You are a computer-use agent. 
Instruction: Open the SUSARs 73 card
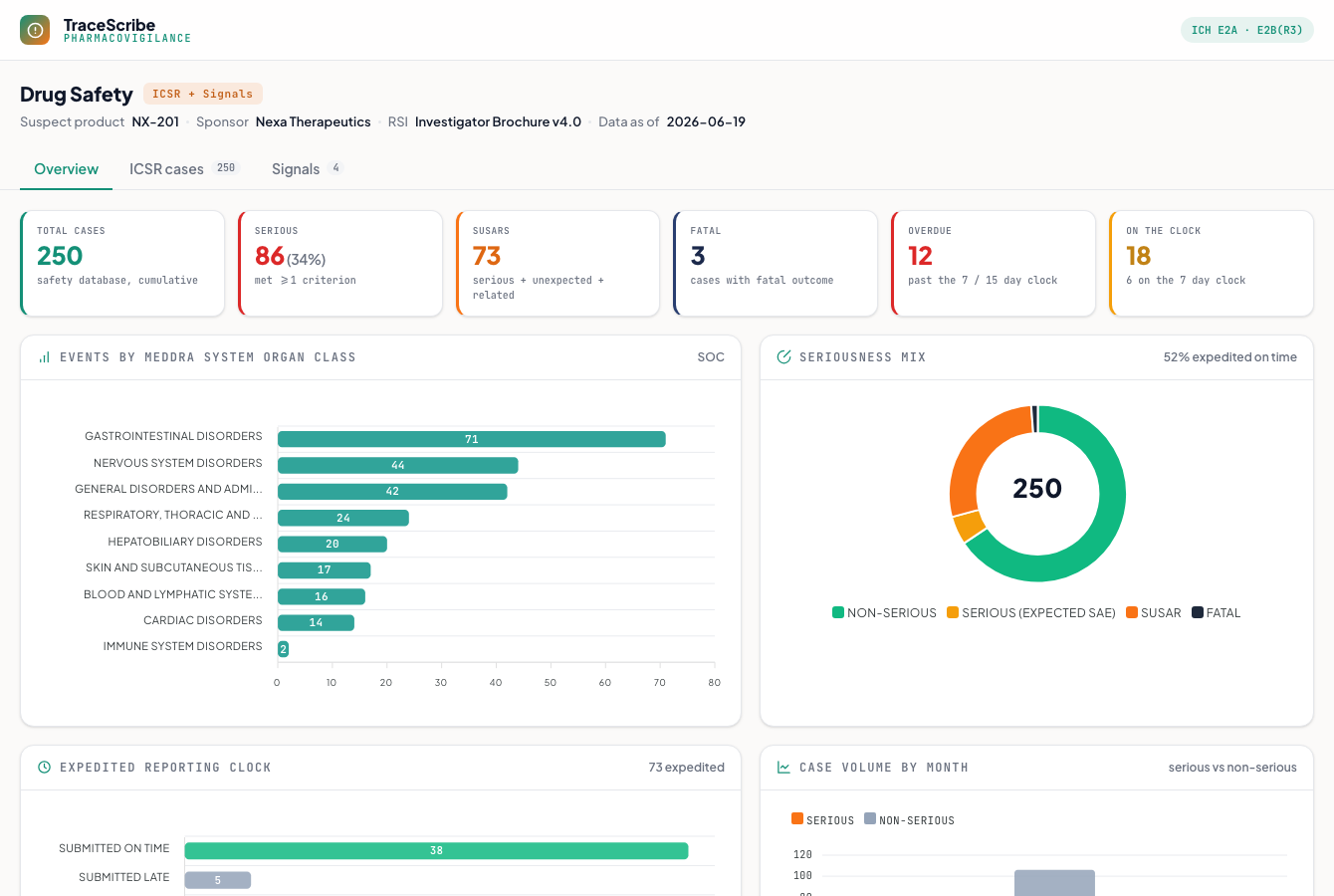tap(557, 264)
